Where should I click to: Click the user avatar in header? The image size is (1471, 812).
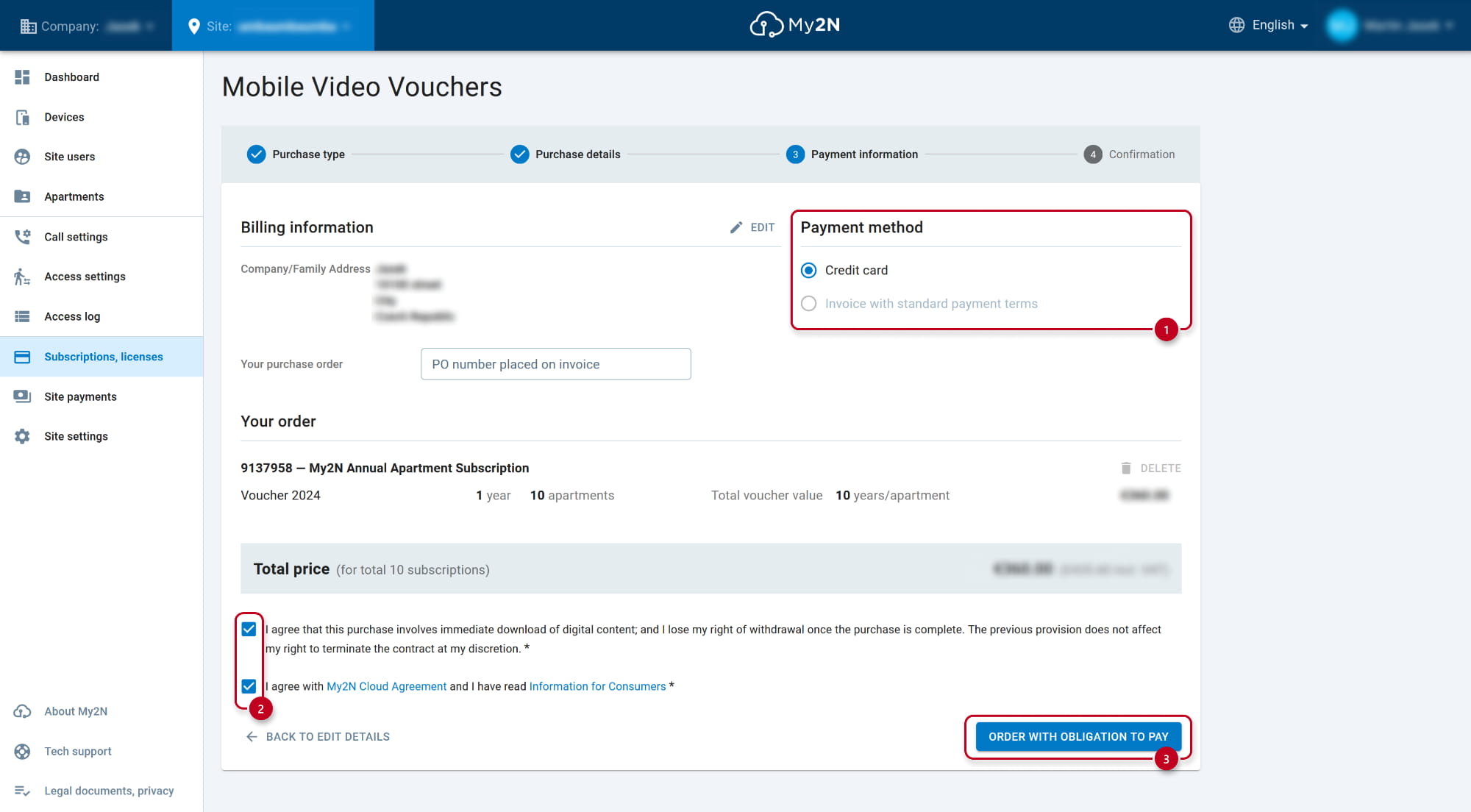(x=1342, y=25)
